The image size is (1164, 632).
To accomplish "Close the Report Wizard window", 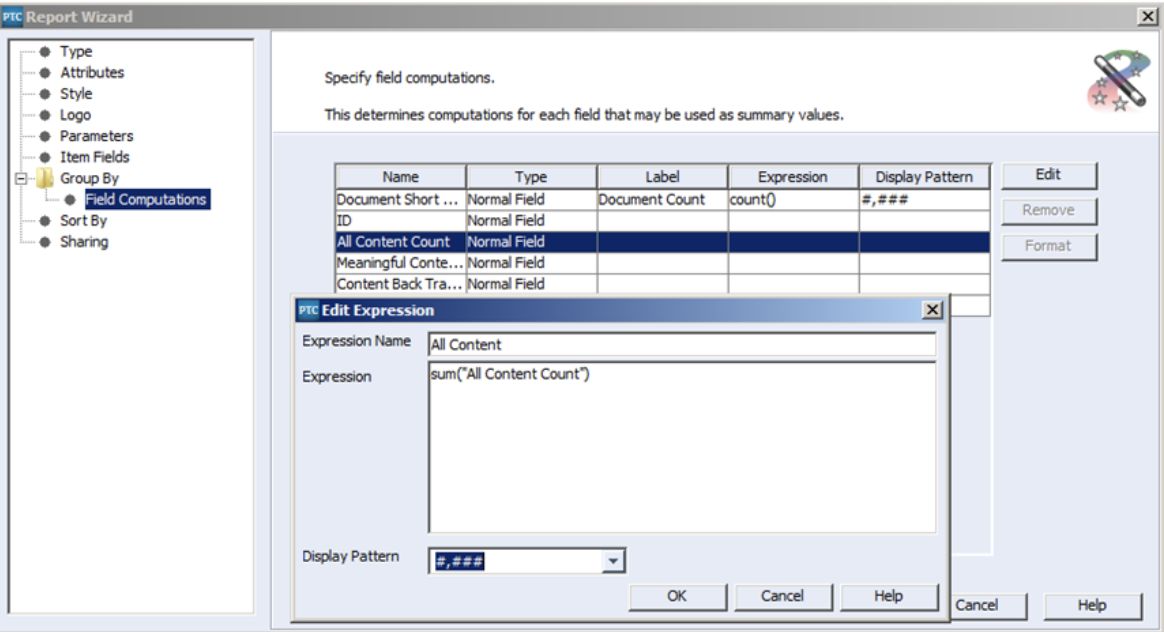I will pos(1148,16).
